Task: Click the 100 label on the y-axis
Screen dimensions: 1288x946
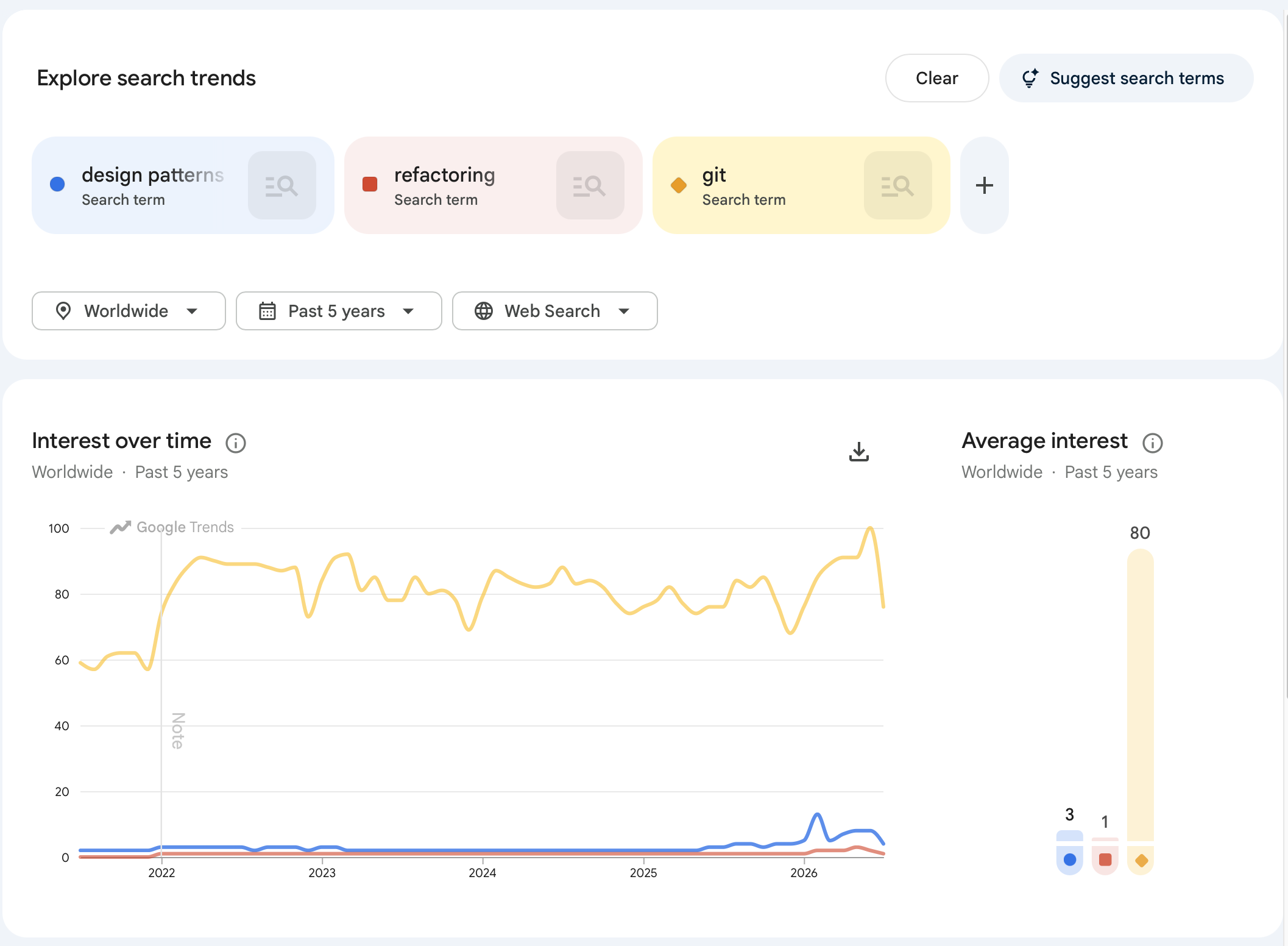Action: [59, 528]
